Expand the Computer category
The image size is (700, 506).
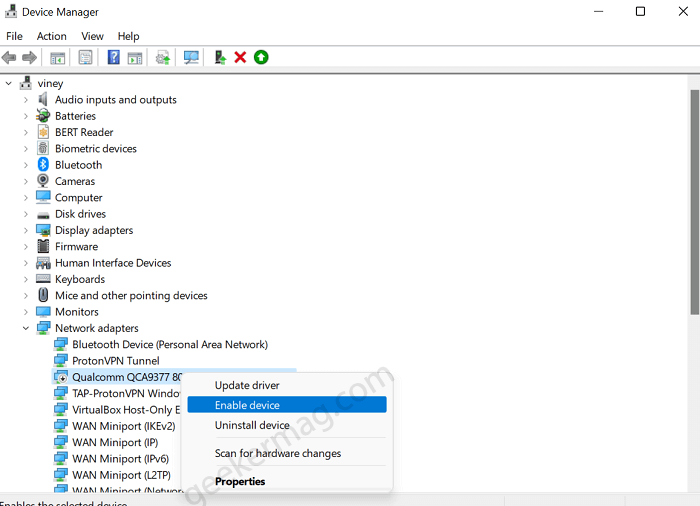coord(26,197)
